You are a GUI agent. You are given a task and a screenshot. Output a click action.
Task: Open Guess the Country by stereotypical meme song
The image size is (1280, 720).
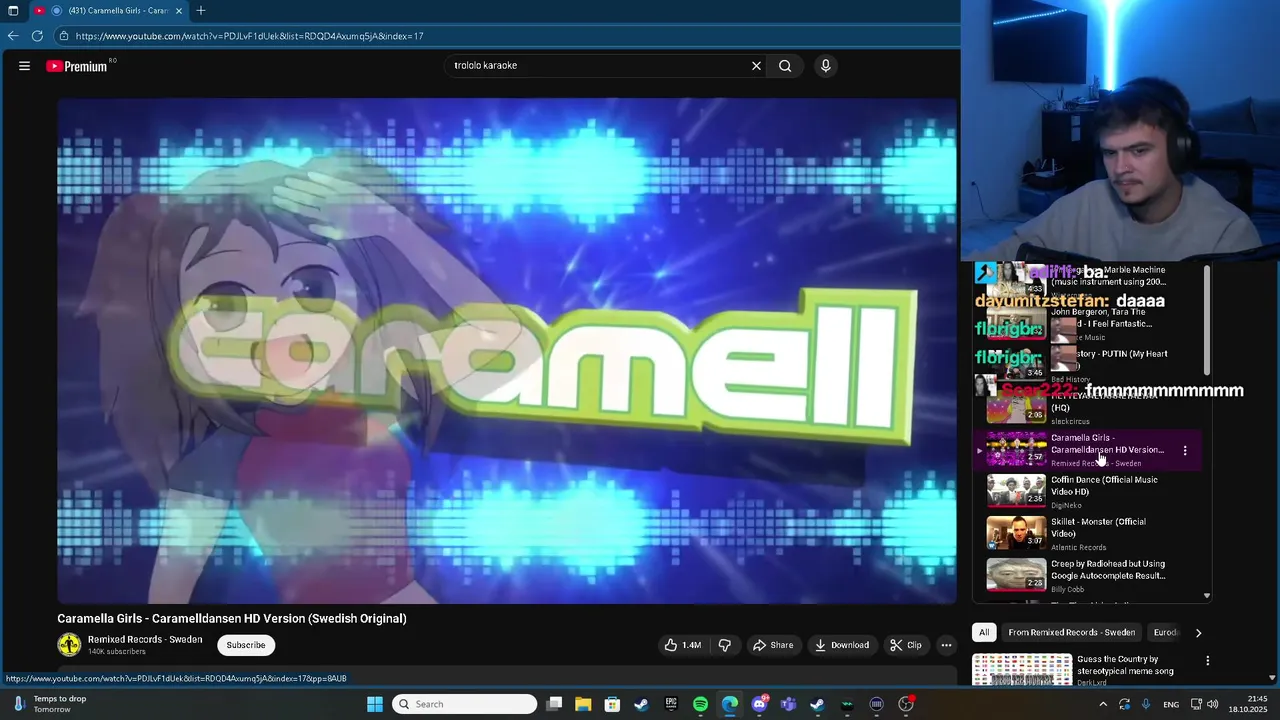[x=1125, y=665]
